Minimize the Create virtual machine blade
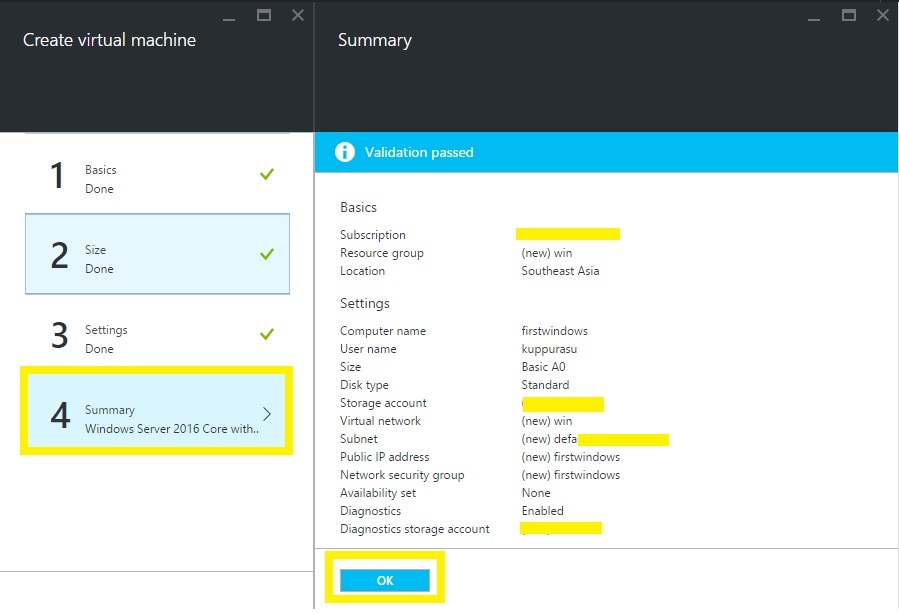Screen dimensions: 899x613 pos(231,16)
